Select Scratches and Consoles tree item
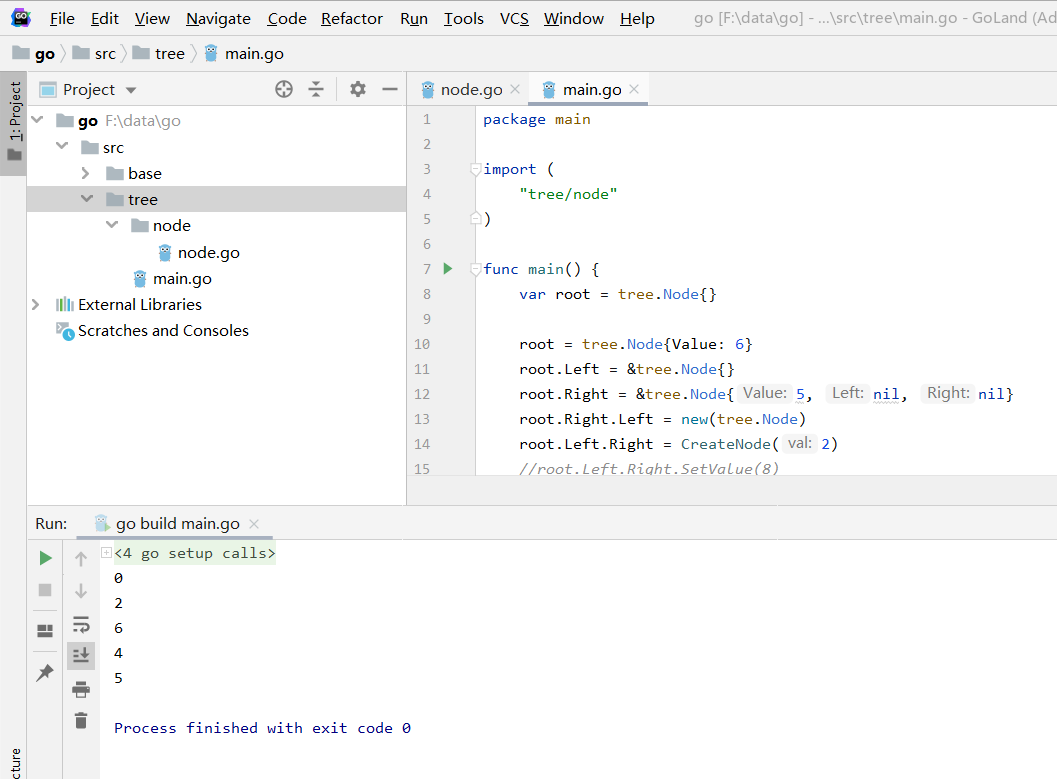The width and height of the screenshot is (1057, 779). (163, 331)
